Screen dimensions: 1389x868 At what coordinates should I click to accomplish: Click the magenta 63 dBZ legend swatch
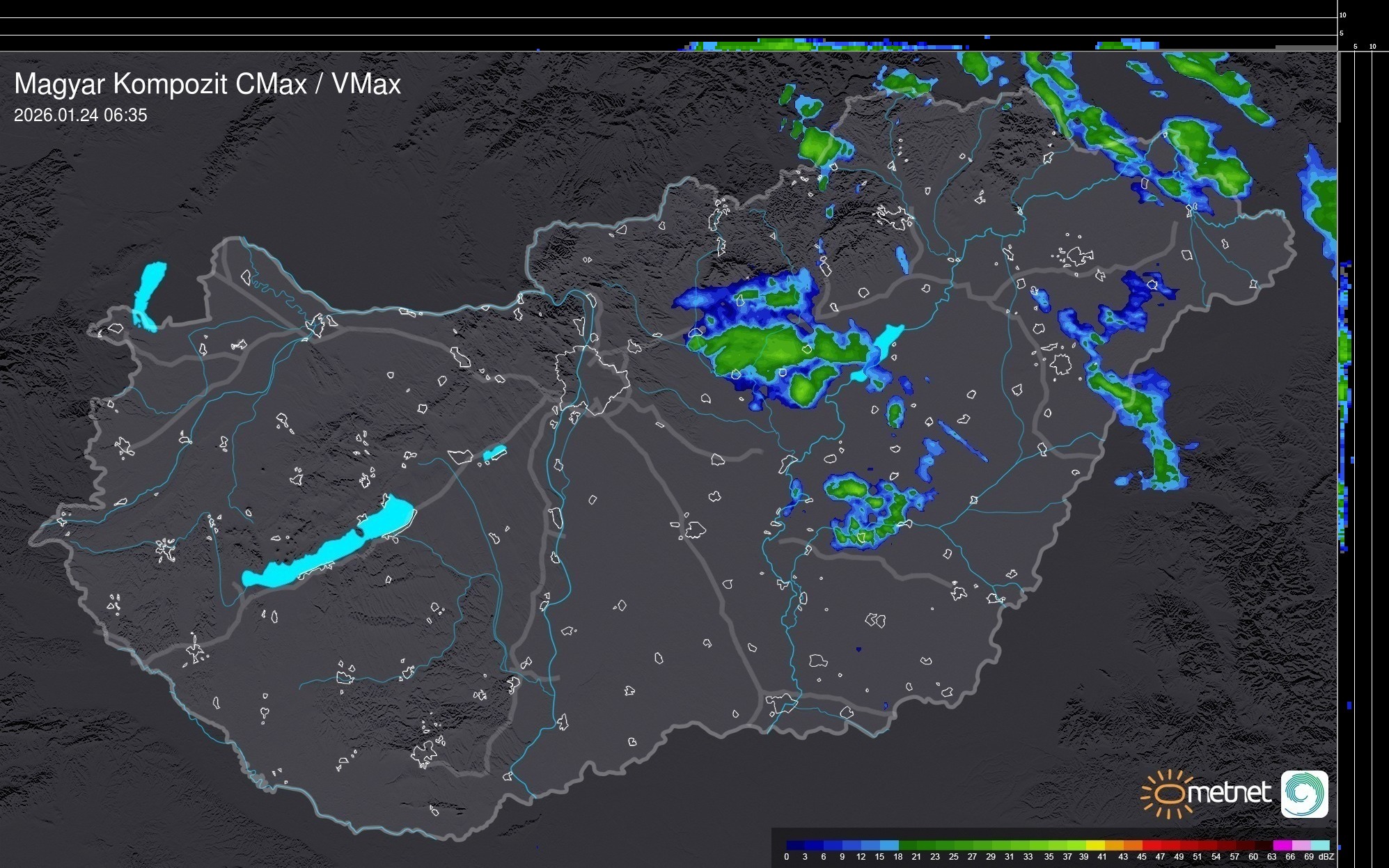click(1282, 846)
